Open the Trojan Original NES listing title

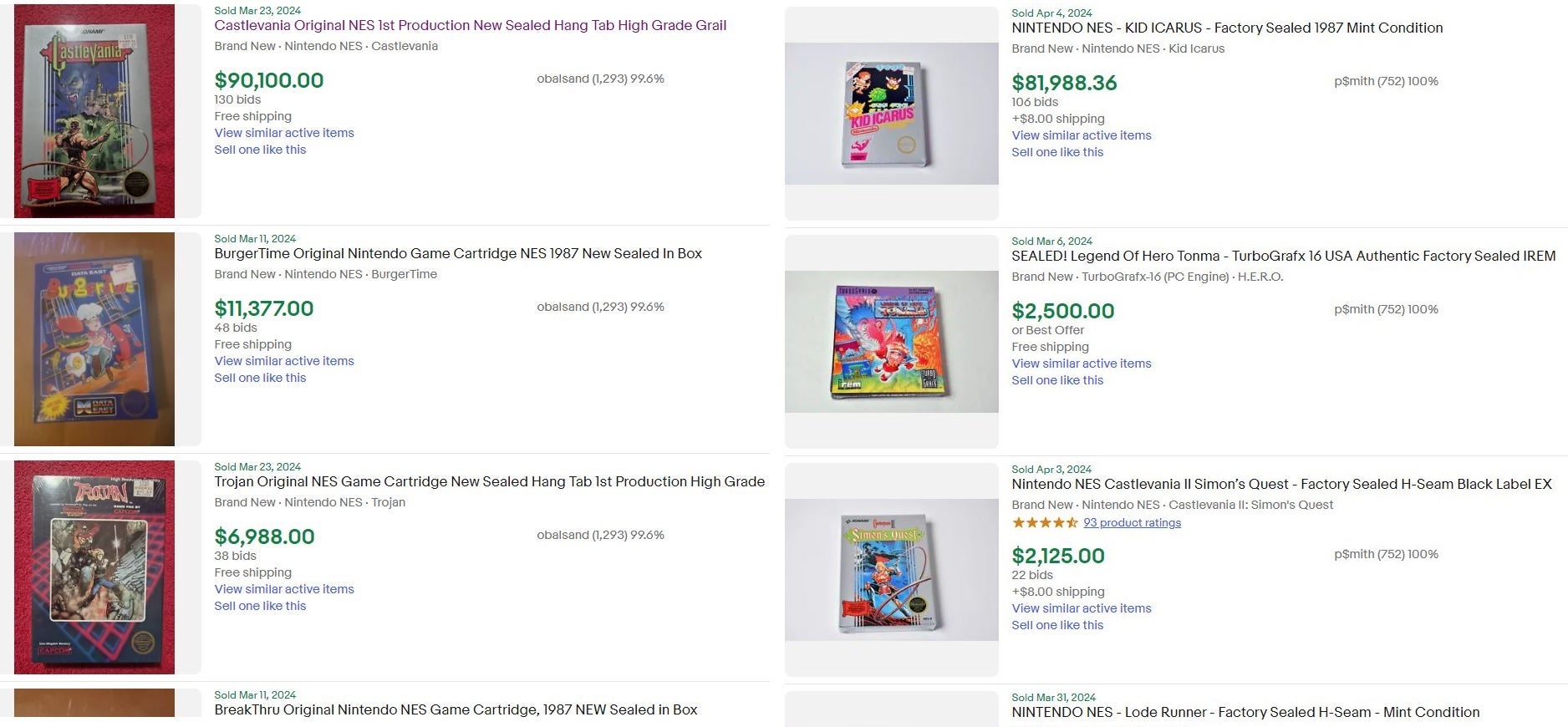pyautogui.click(x=489, y=481)
